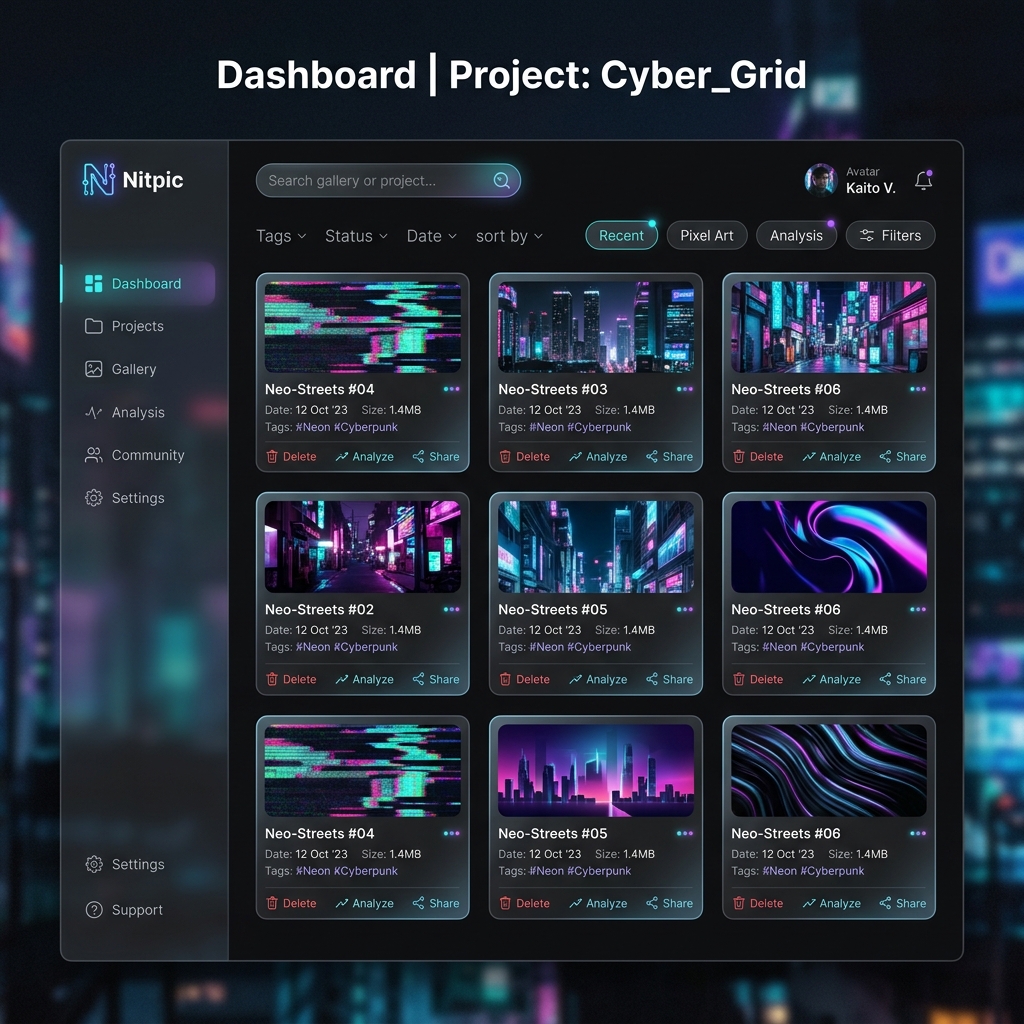
Task: Open the wavy lines Neo-Streets #06 thumbnail
Action: point(829,771)
